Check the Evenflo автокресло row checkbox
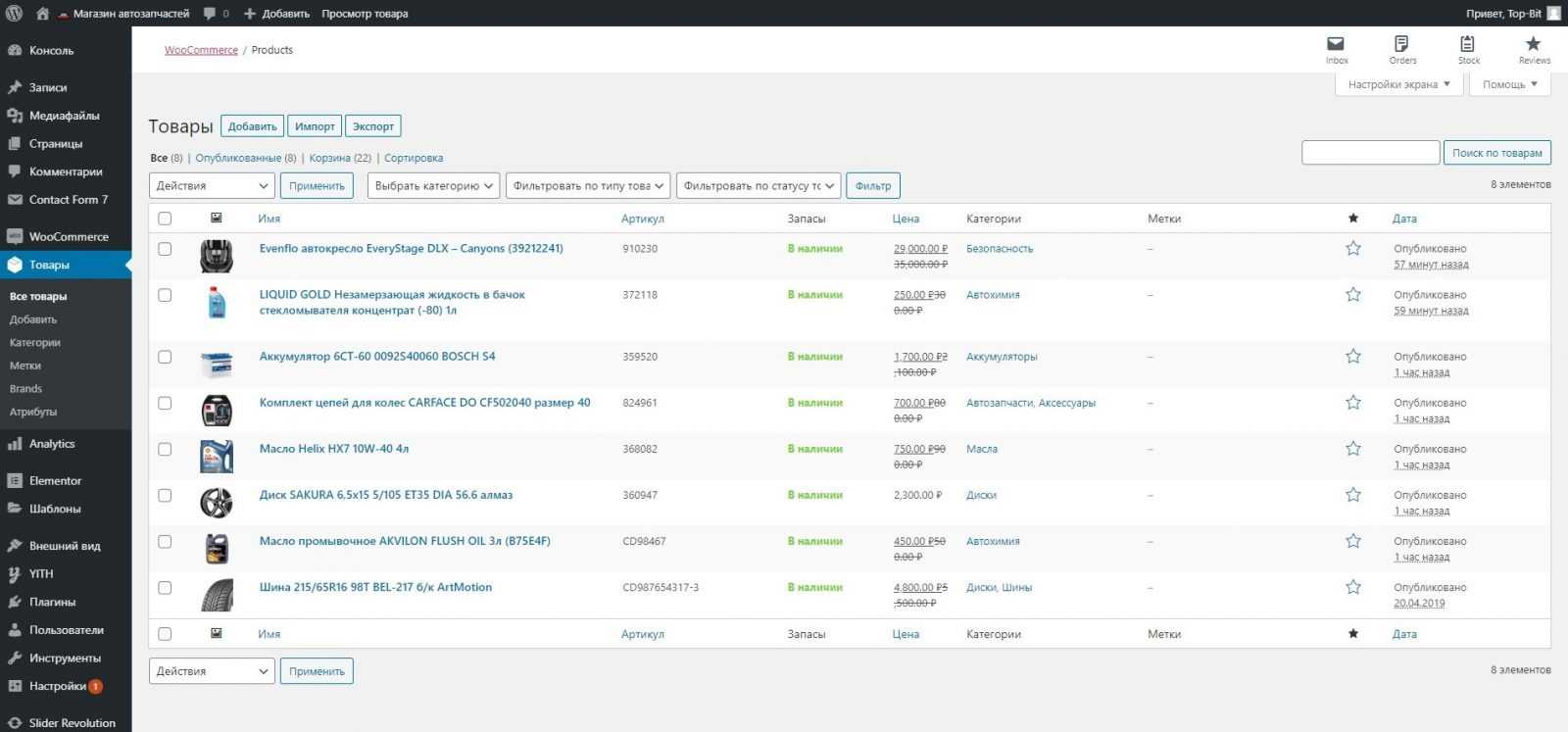Viewport: 1568px width, 732px height. pyautogui.click(x=165, y=249)
